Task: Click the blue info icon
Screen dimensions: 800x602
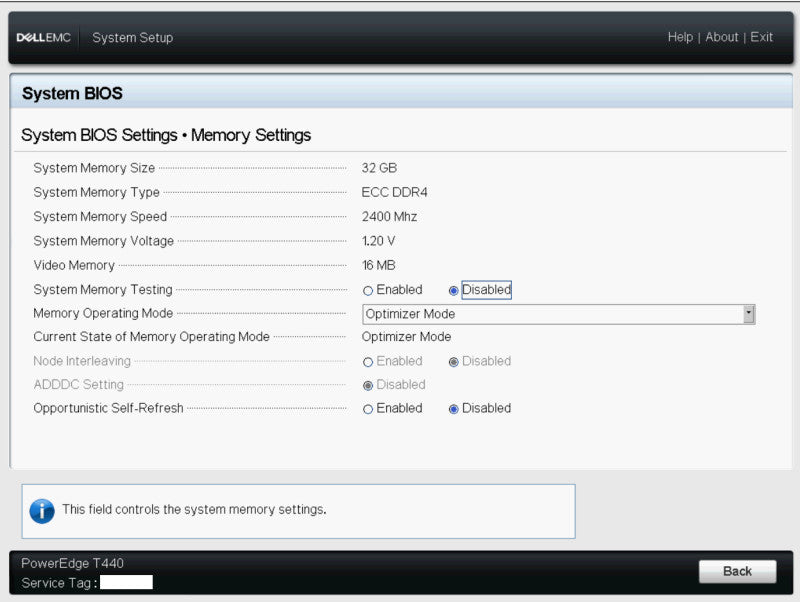Action: 42,511
